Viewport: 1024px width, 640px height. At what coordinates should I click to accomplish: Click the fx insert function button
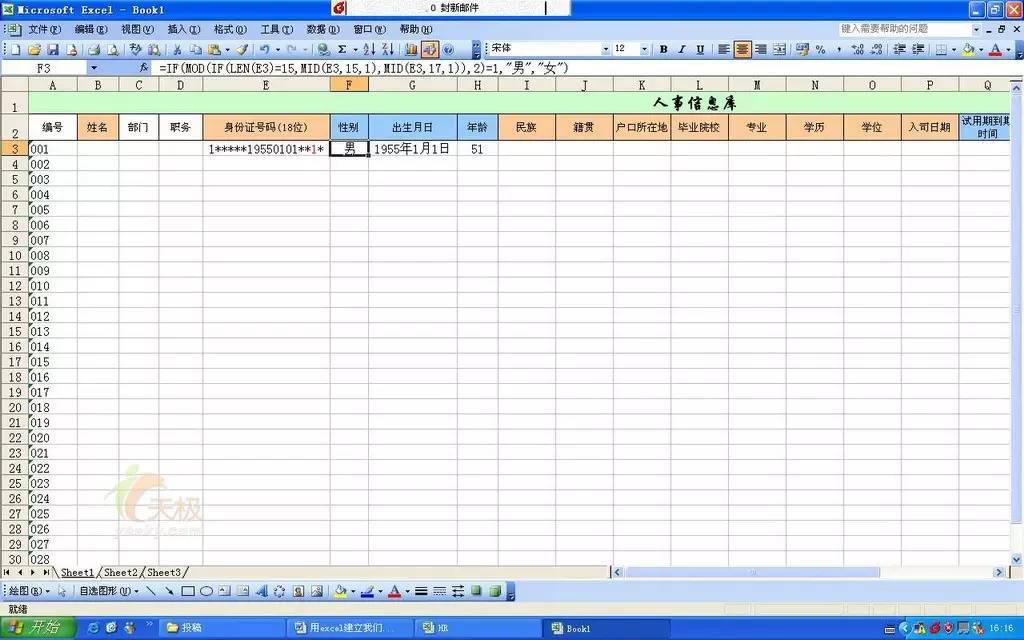tap(144, 67)
